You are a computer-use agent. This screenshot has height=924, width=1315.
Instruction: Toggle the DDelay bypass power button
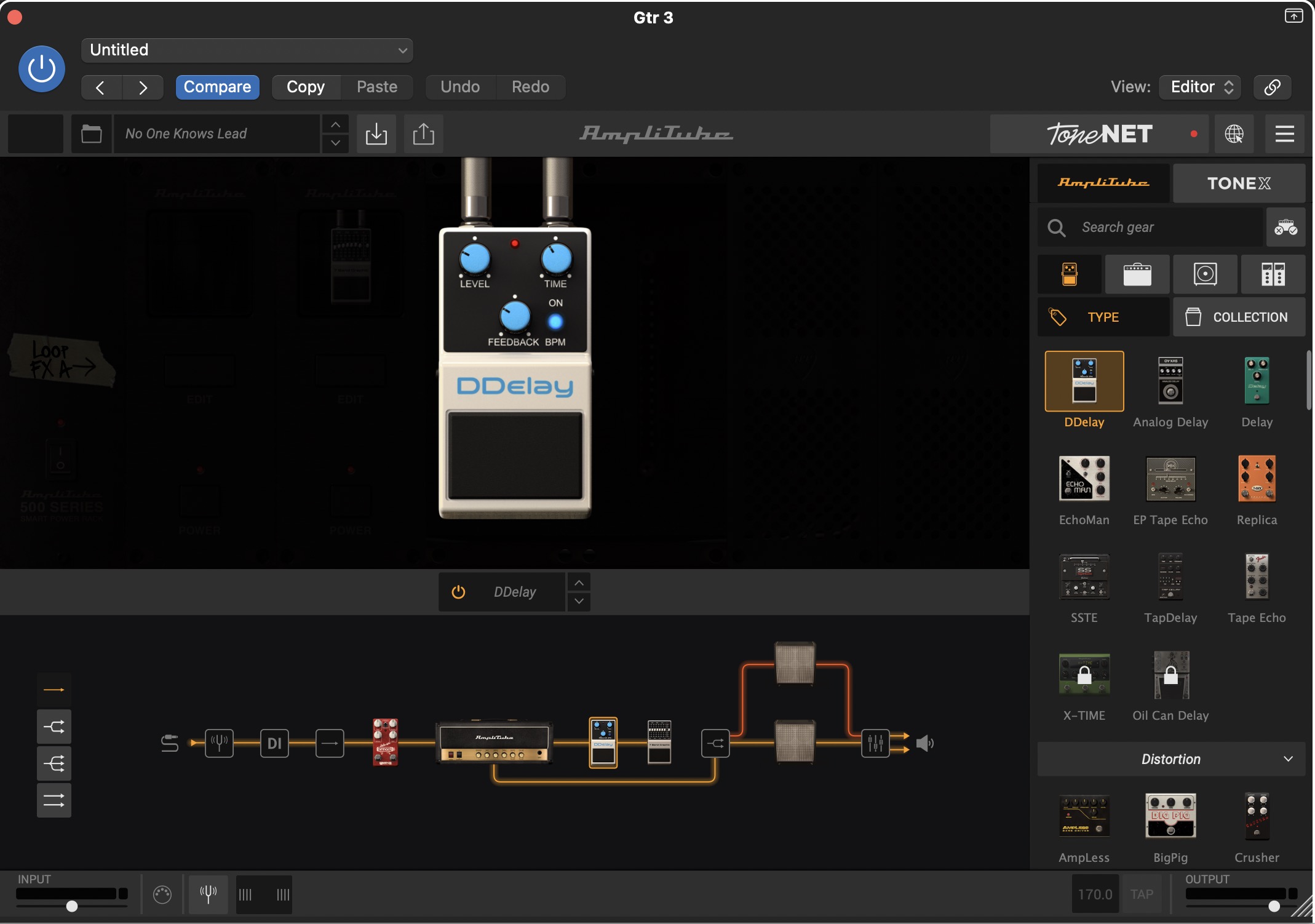coord(458,592)
